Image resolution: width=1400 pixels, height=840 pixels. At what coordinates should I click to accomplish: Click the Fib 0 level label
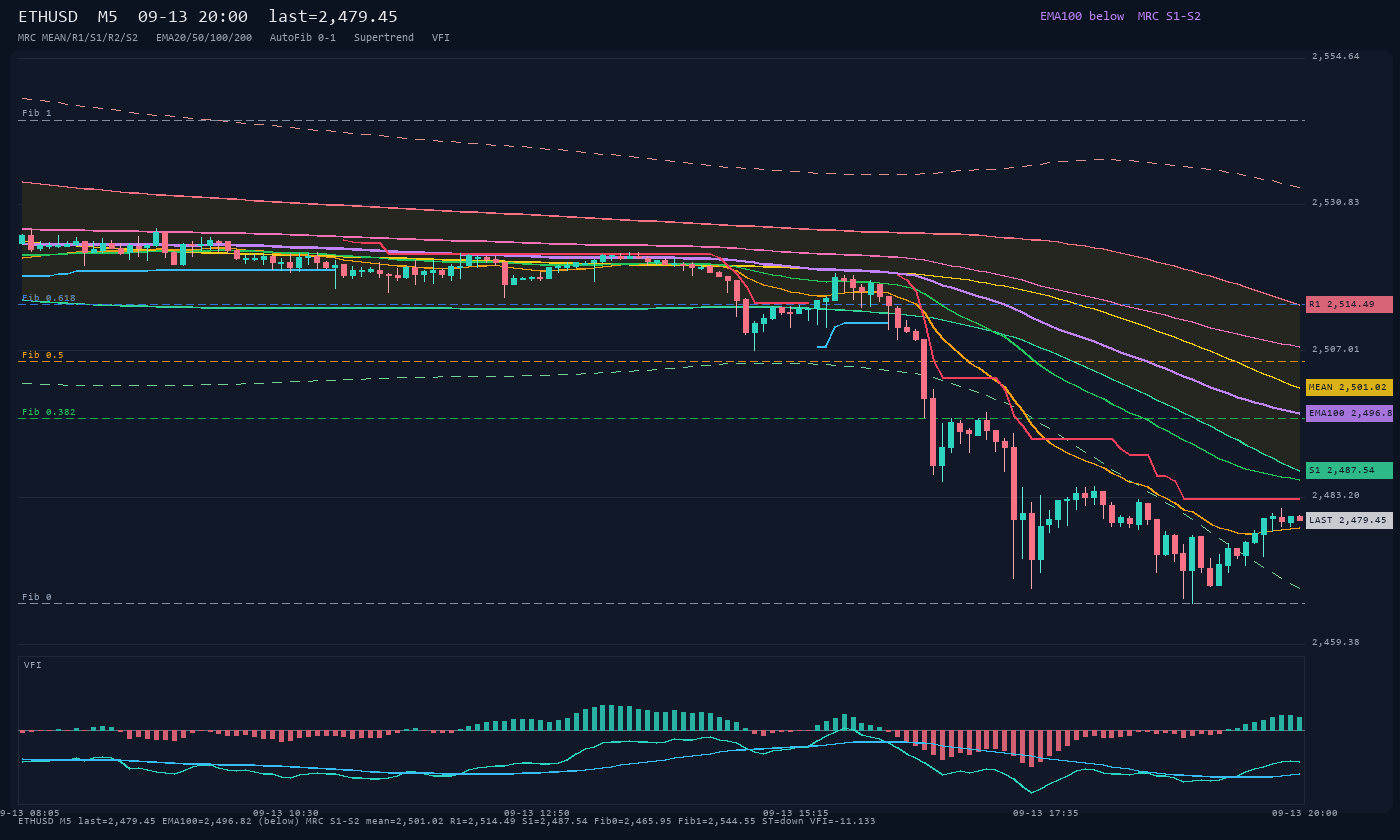pos(36,597)
